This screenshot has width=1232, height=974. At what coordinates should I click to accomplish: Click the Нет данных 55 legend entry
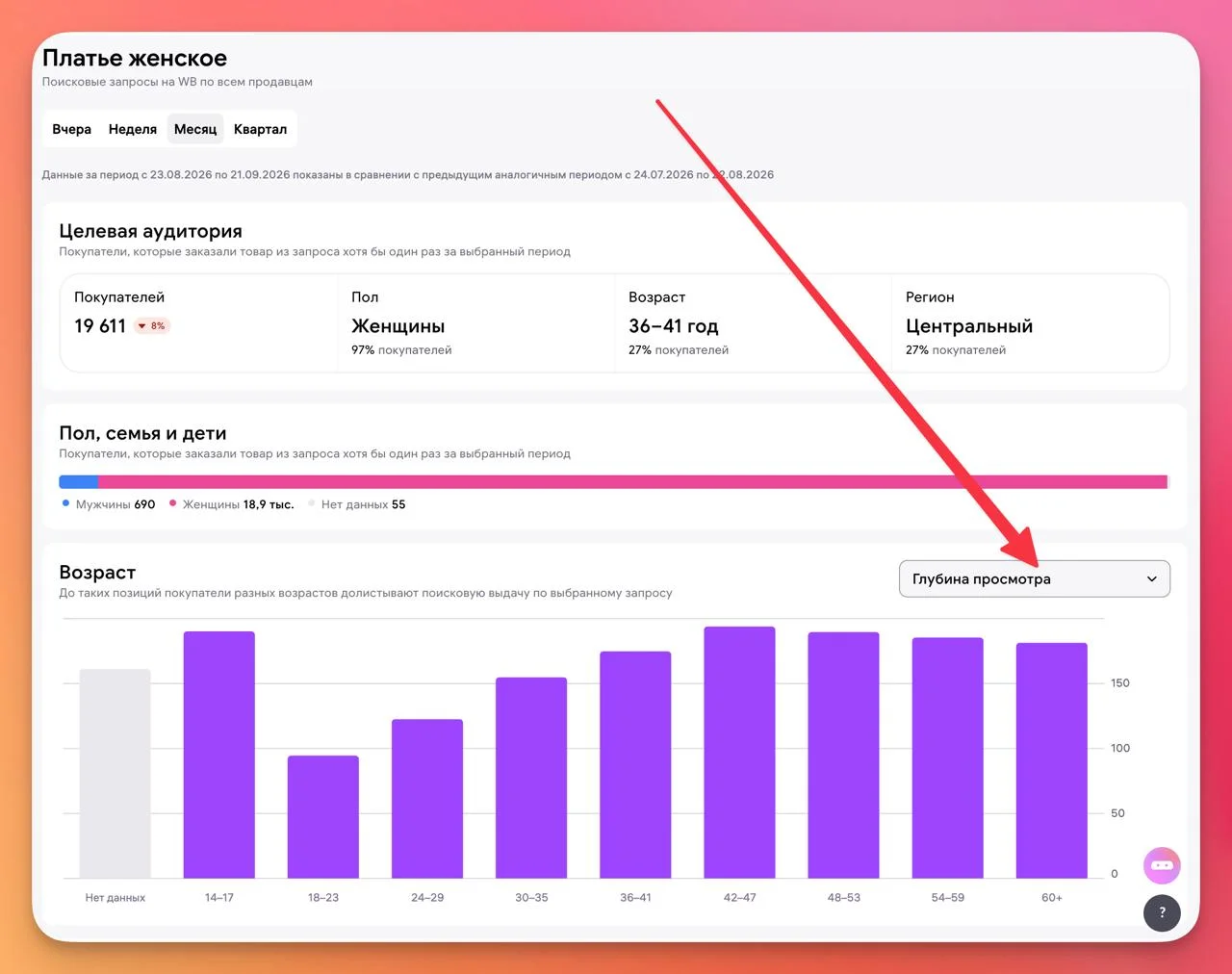click(x=357, y=504)
